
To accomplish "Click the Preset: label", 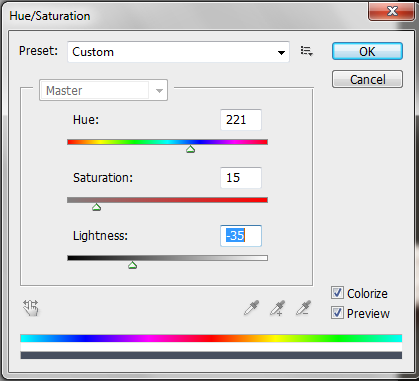I will [x=38, y=51].
